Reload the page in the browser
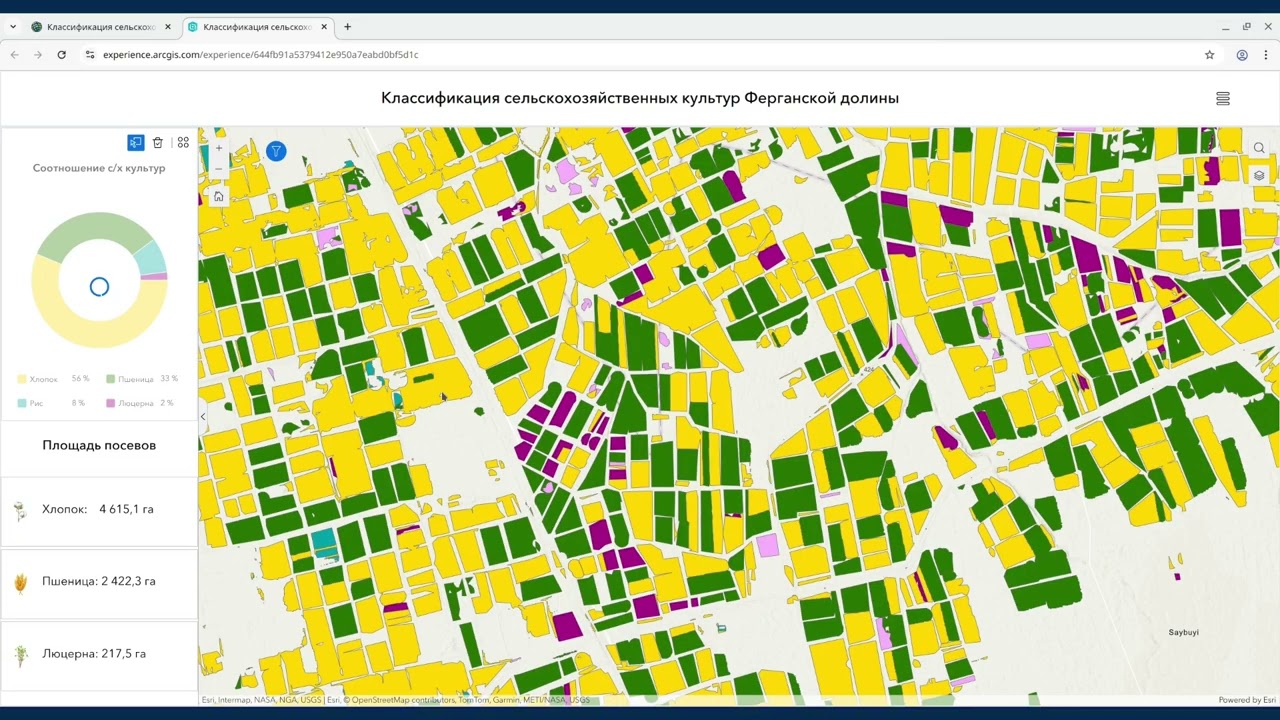The height and width of the screenshot is (720, 1280). 62,55
